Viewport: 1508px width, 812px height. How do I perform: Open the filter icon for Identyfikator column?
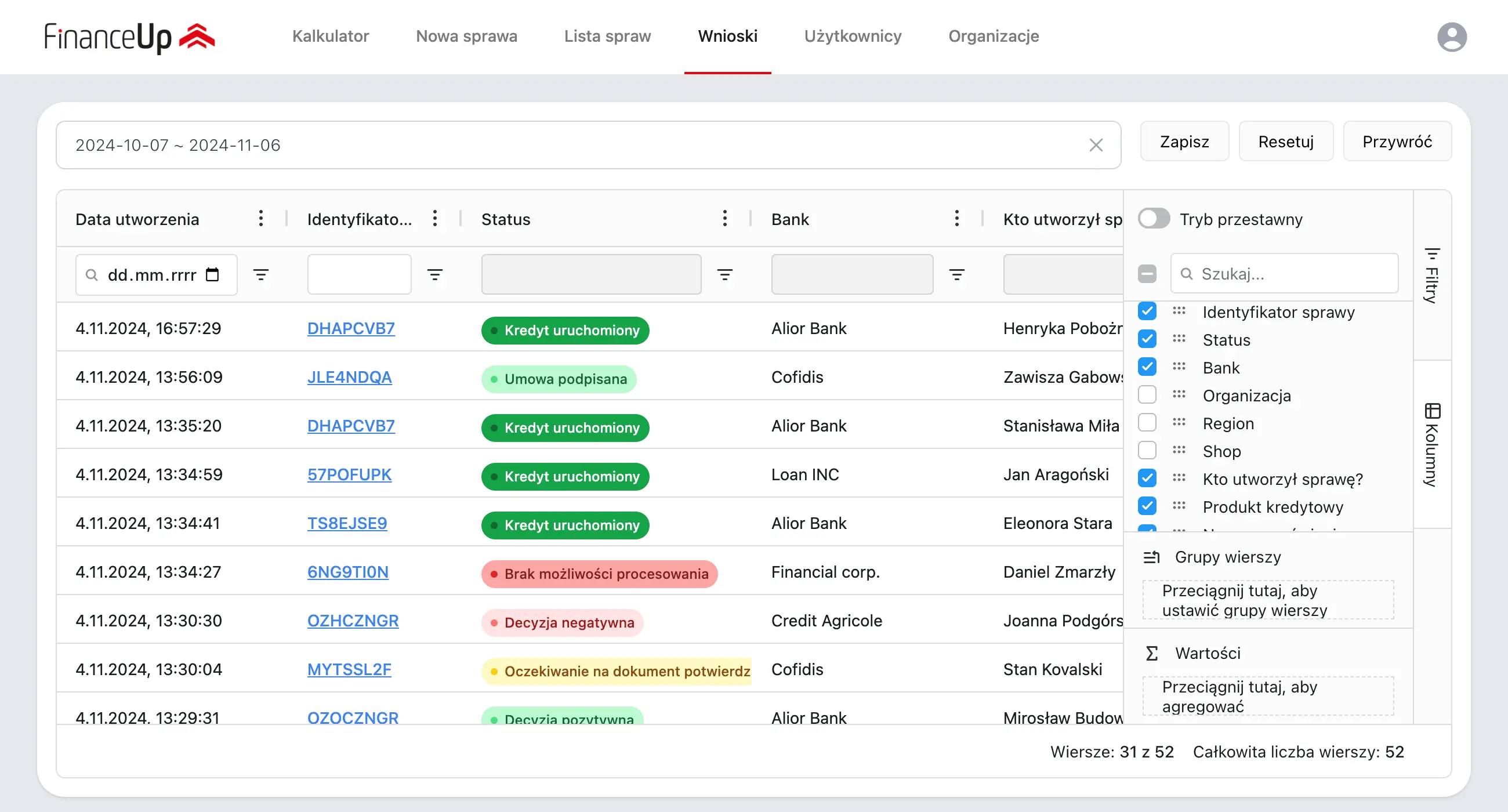(x=435, y=274)
